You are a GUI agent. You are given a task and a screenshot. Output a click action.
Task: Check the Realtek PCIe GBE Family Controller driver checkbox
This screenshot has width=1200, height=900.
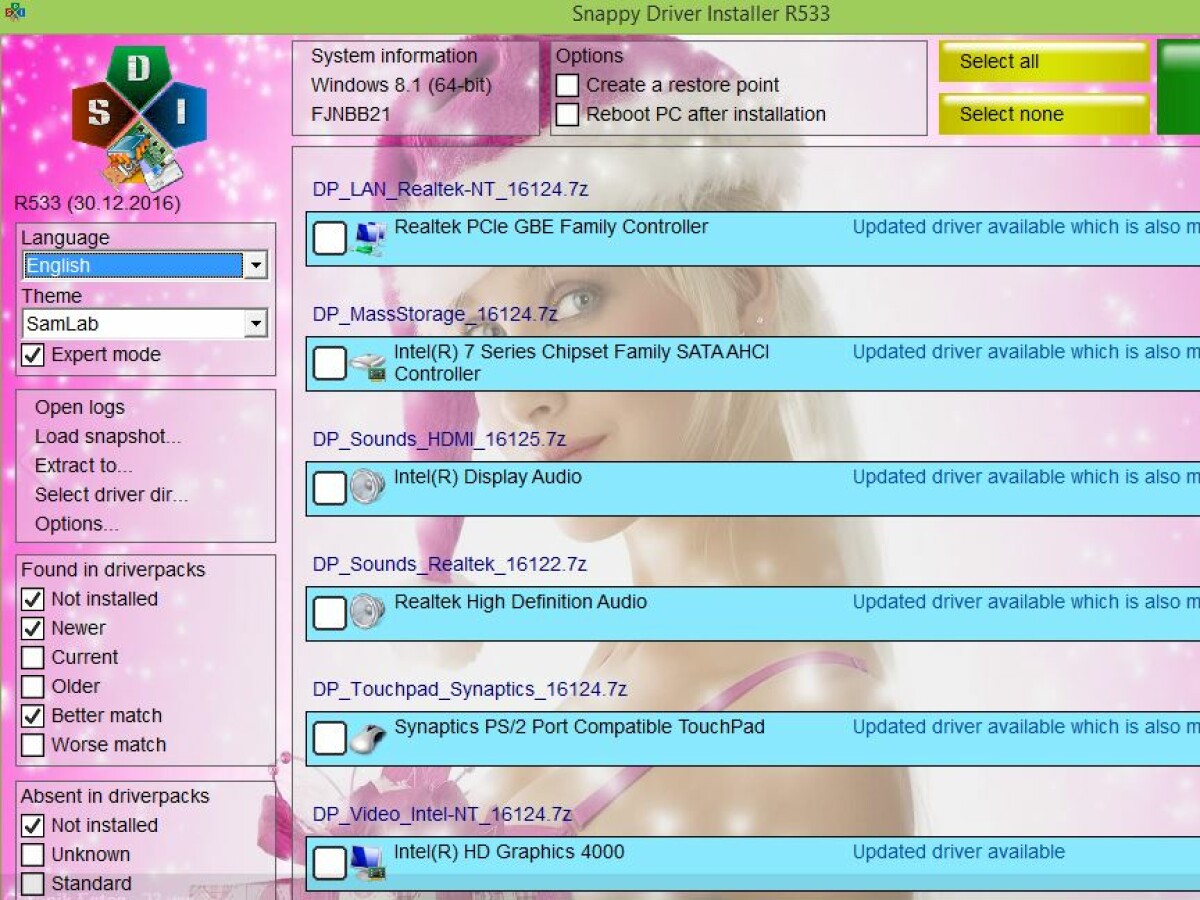[x=329, y=237]
